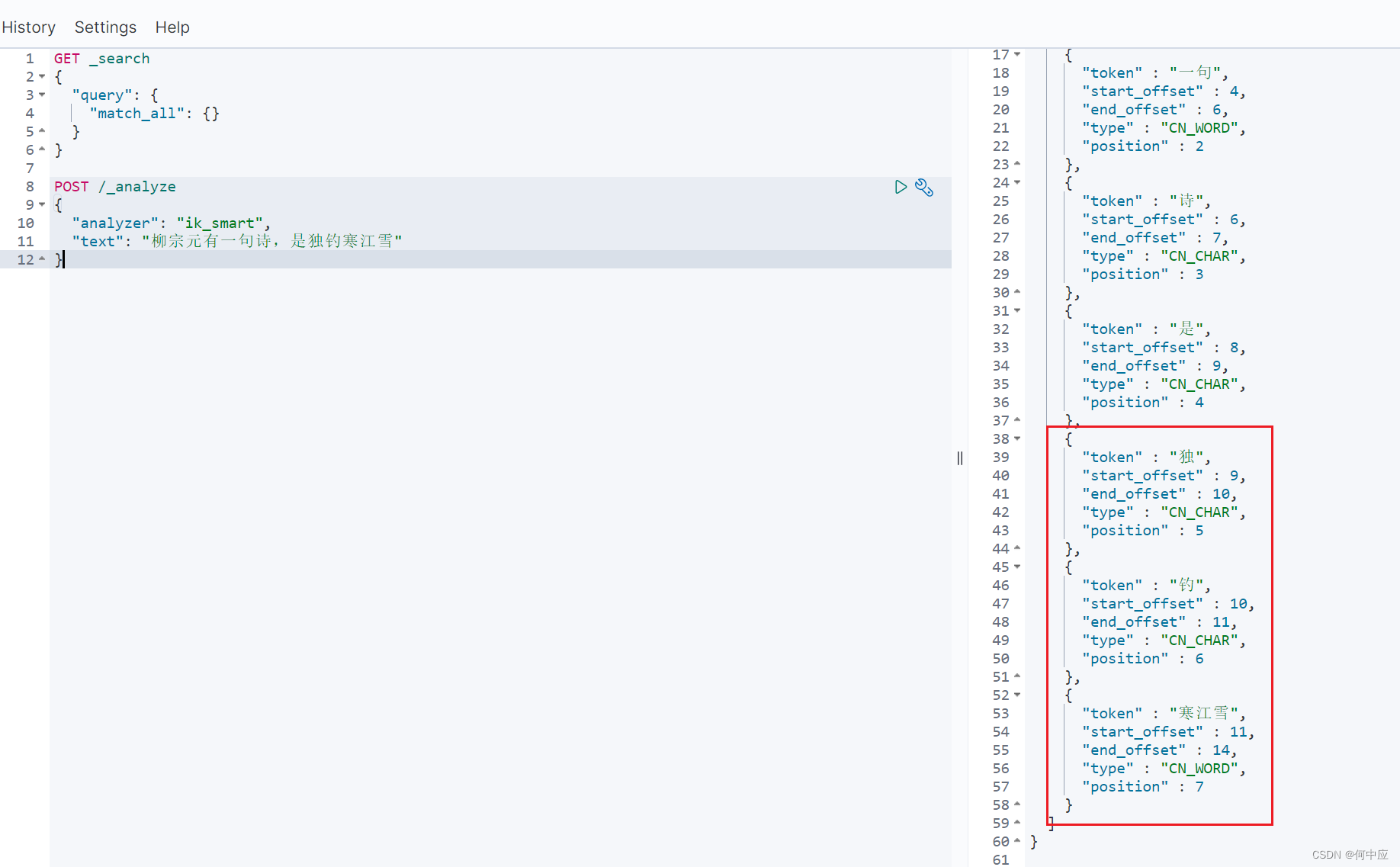Collapse the output block at line 38
Screen dimensions: 1400x867
tap(1017, 439)
